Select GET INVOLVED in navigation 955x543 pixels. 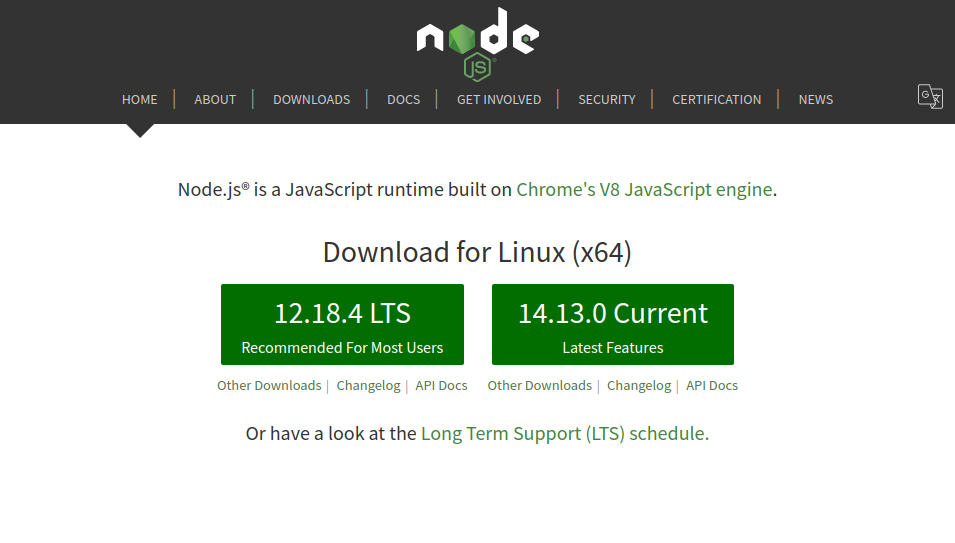pyautogui.click(x=499, y=99)
